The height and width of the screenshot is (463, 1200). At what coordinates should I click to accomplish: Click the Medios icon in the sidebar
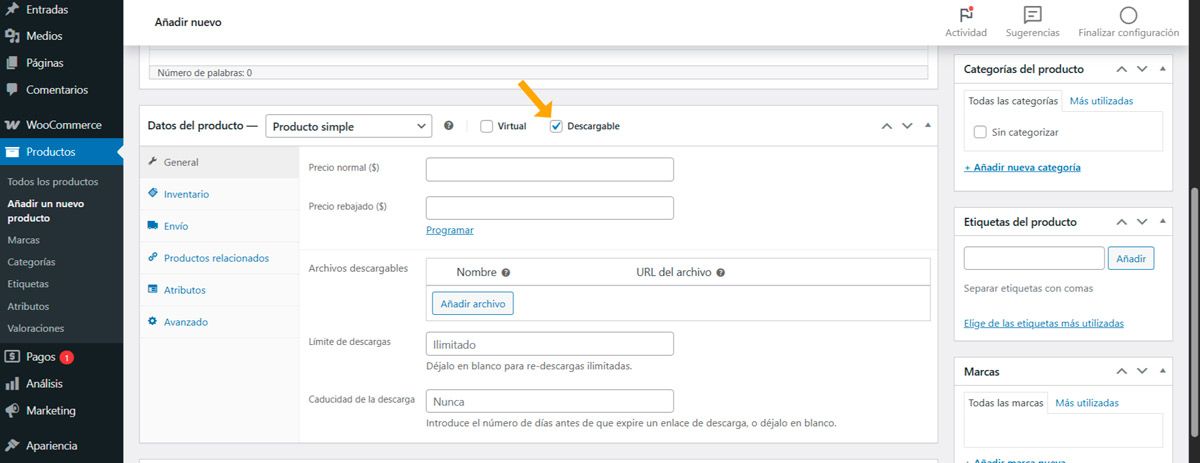coord(13,36)
